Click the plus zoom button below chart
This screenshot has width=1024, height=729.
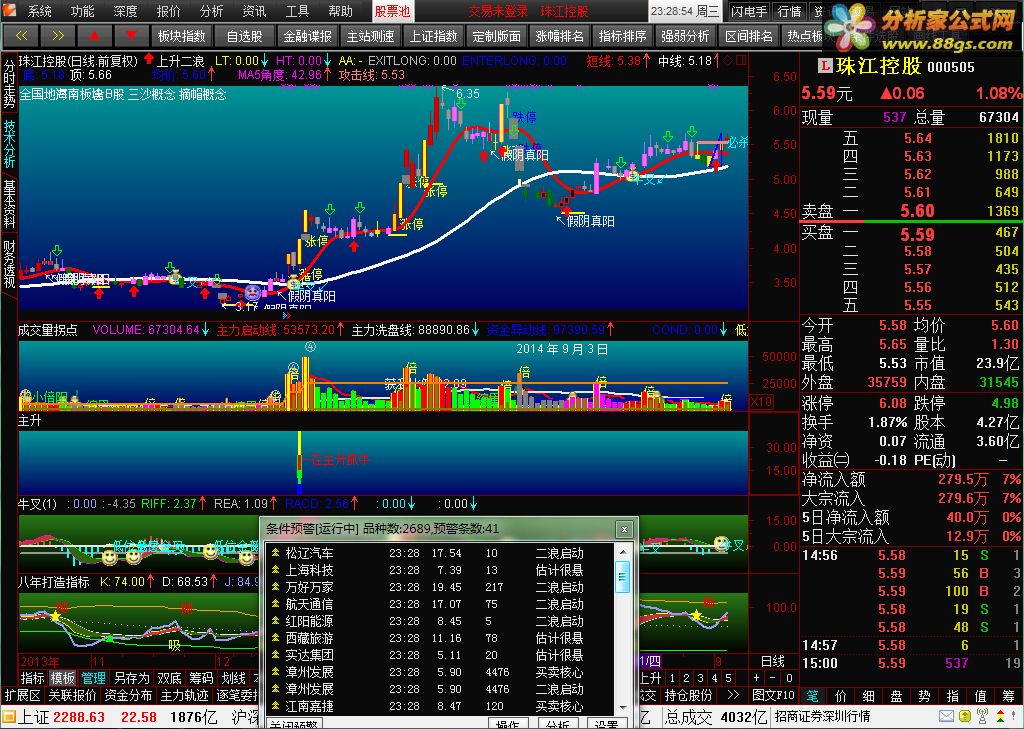756,678
